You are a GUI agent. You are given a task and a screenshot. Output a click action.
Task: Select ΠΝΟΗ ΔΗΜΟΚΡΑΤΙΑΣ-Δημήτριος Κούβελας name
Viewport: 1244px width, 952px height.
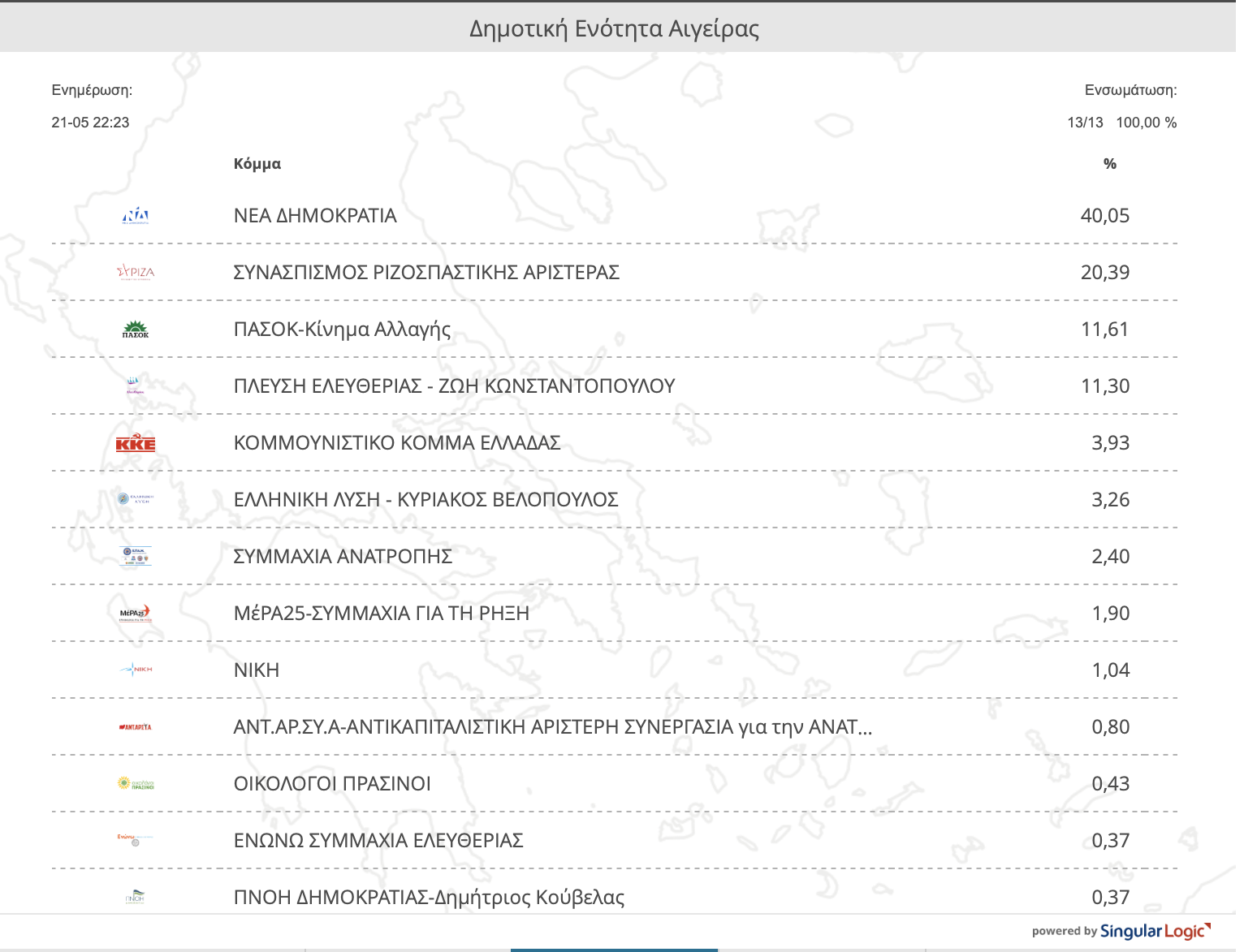(429, 898)
